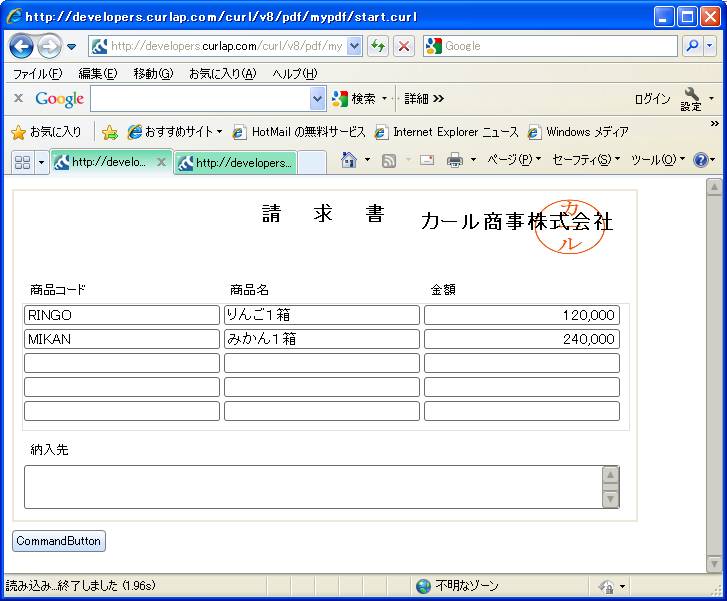Click the browser Back arrow button
This screenshot has height=601, width=727.
22,46
